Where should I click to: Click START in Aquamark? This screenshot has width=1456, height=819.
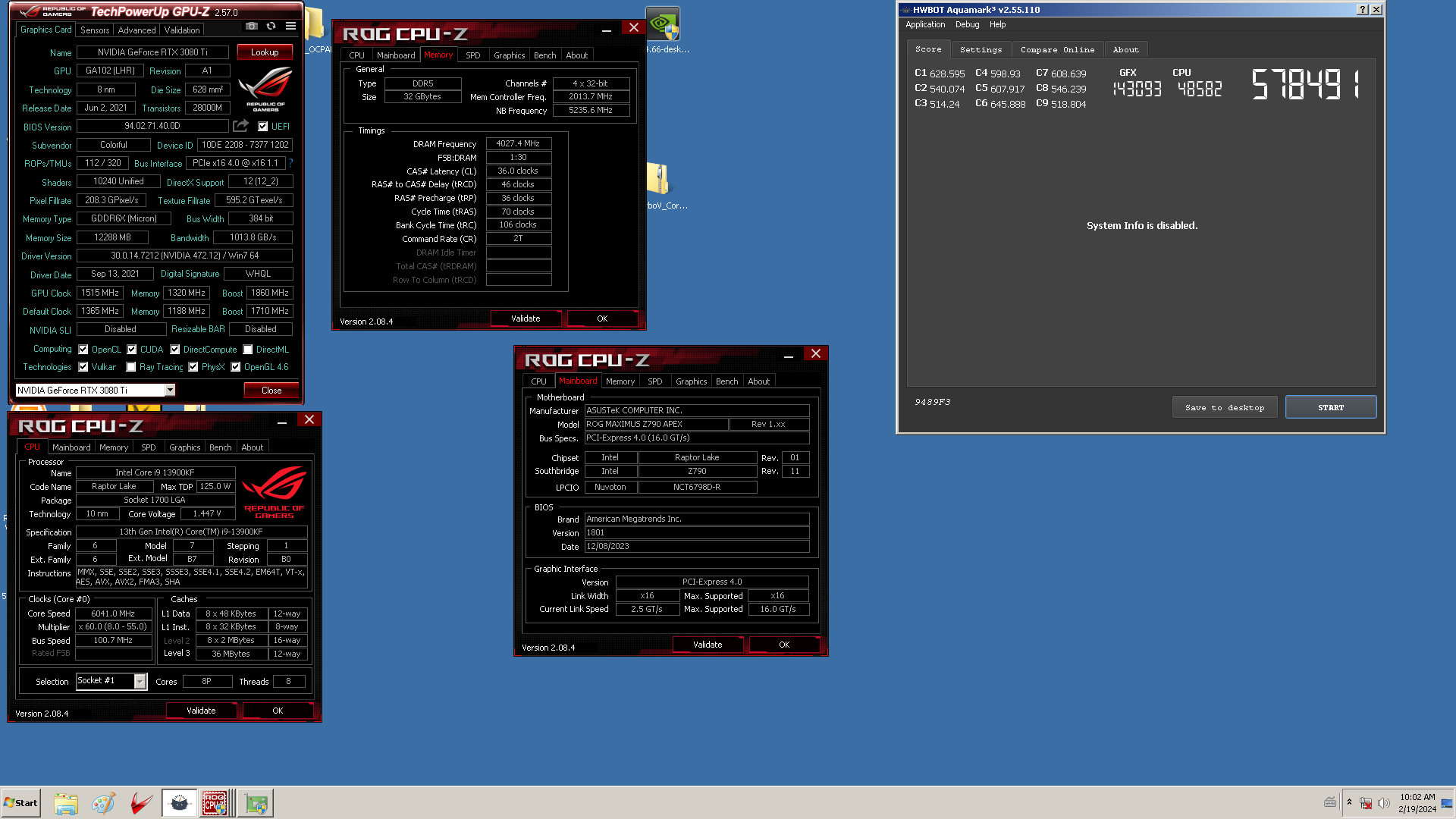(x=1331, y=407)
